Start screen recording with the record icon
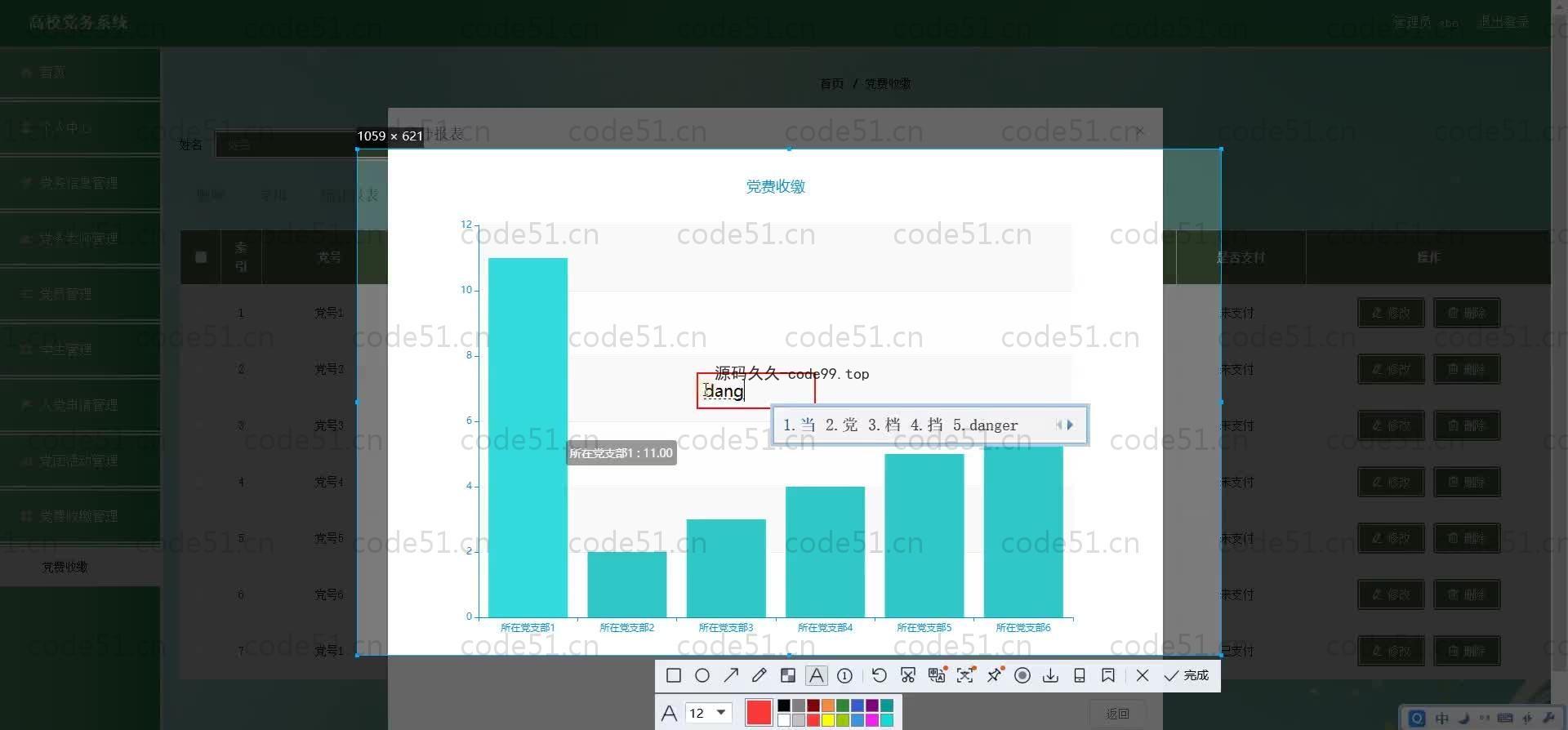Viewport: 1568px width, 730px height. point(1022,675)
